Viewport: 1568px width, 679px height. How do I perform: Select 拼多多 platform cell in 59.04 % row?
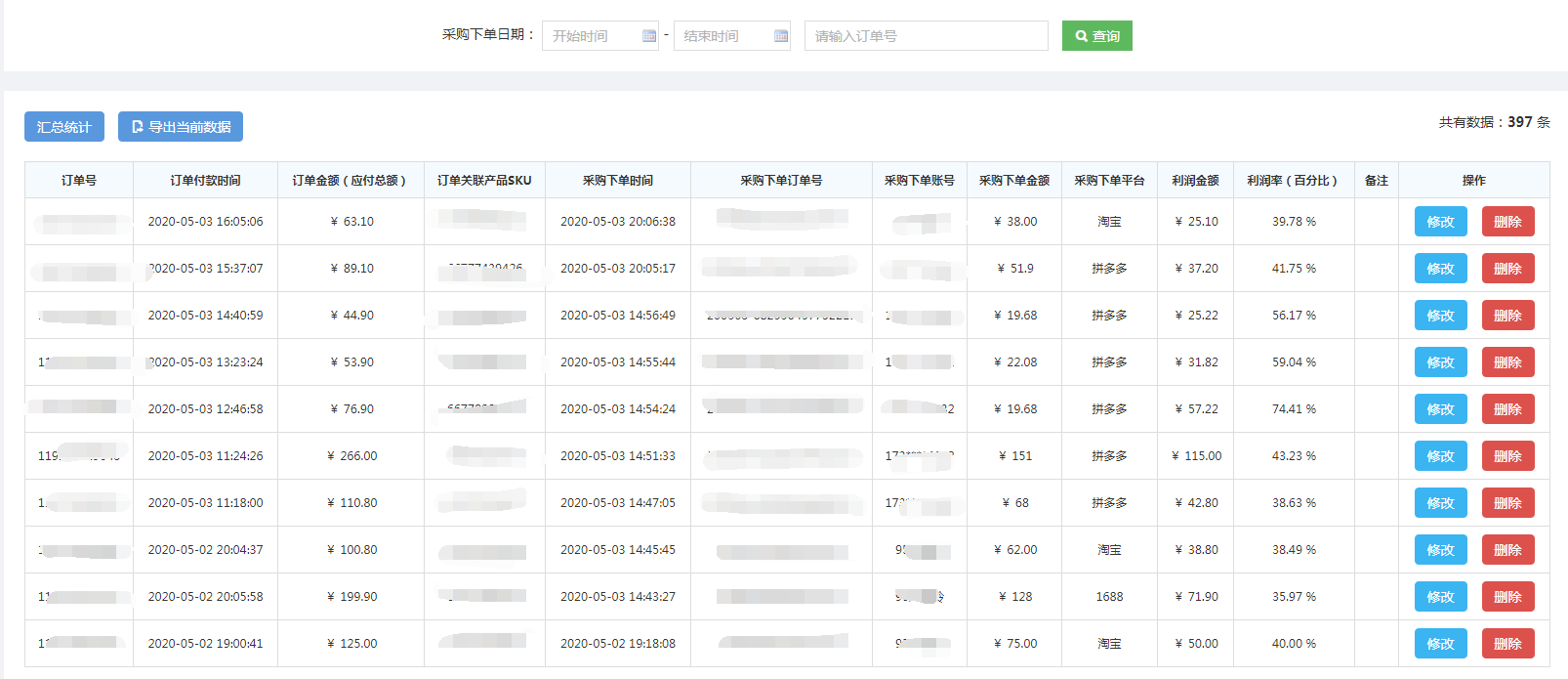(1110, 362)
